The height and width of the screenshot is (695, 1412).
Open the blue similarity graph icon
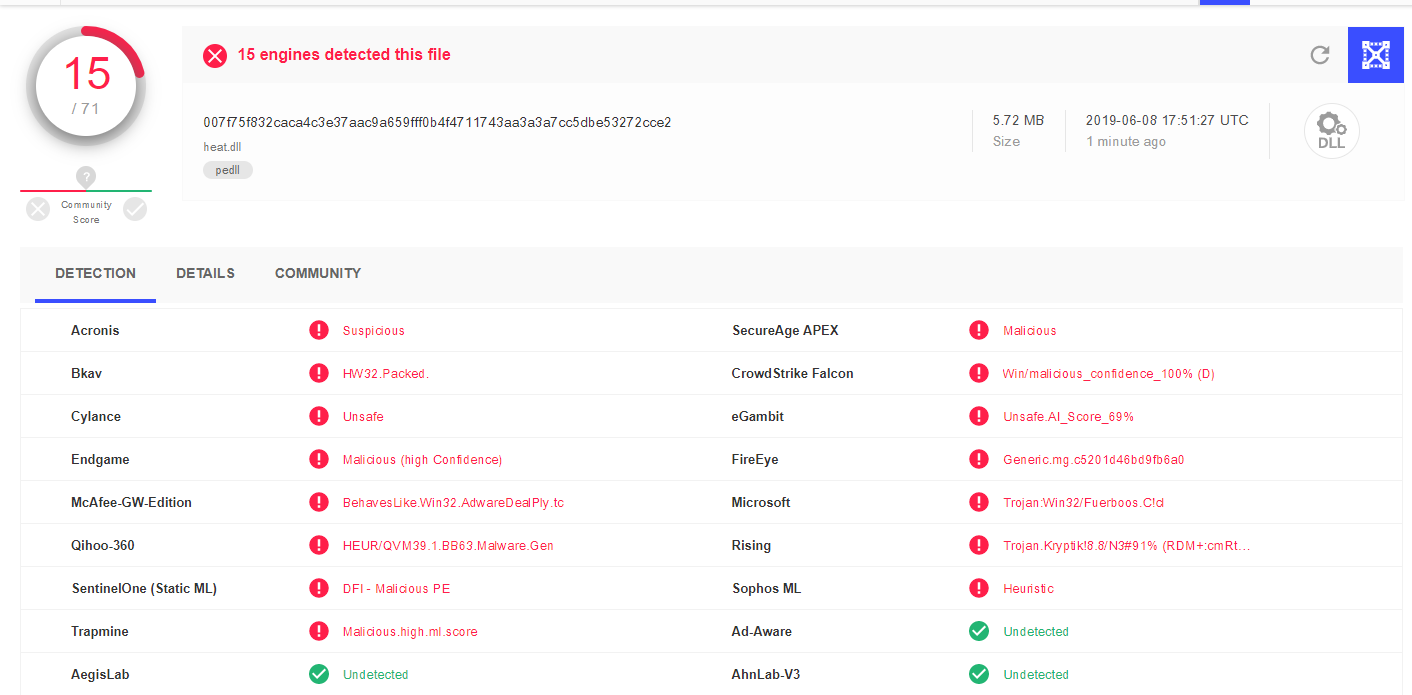click(1376, 55)
